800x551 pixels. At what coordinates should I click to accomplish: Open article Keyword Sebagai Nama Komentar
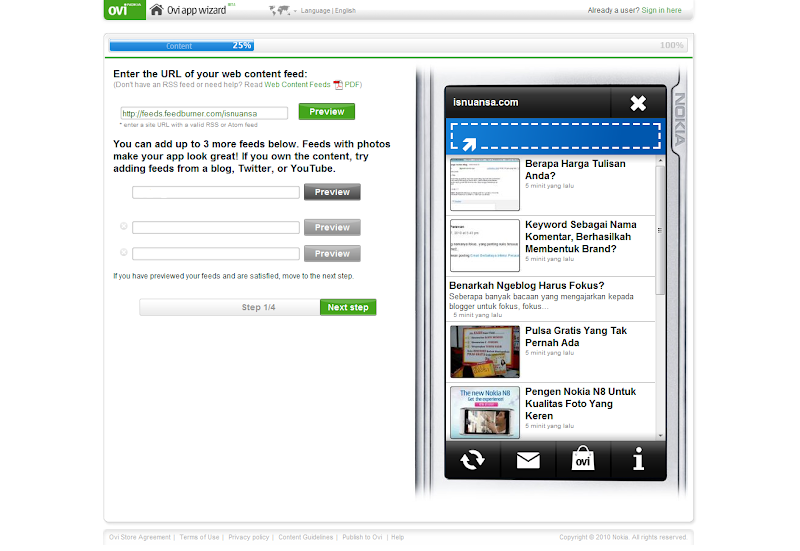581,237
